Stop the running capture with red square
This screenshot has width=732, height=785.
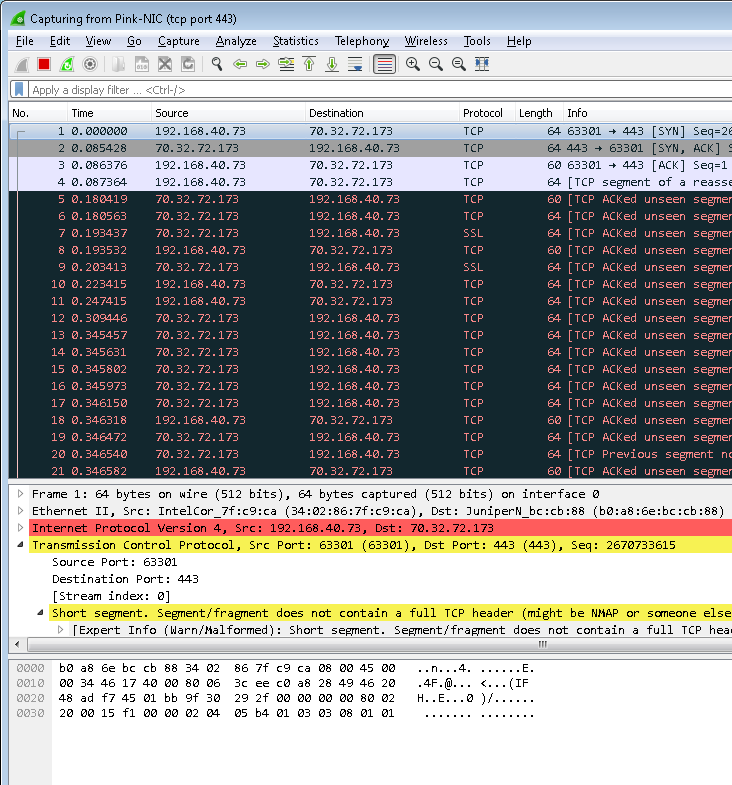[x=44, y=64]
